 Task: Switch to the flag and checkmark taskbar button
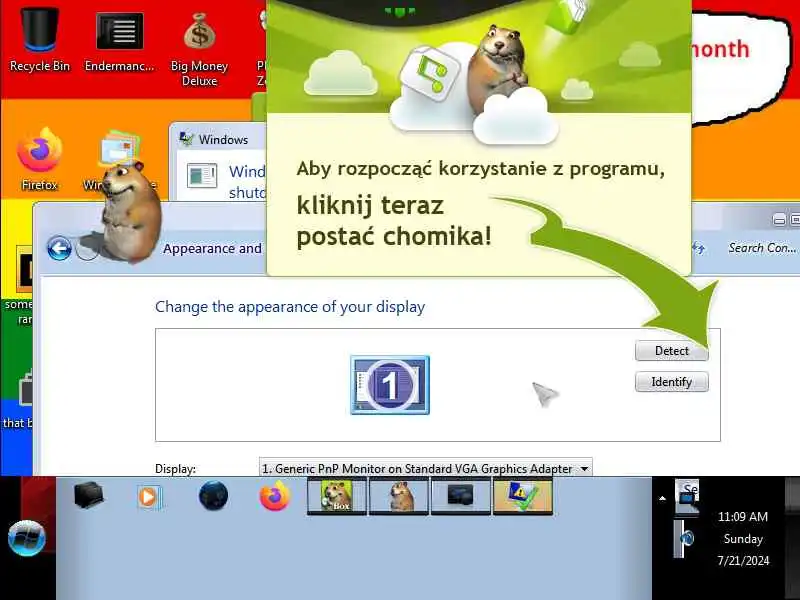tap(523, 496)
